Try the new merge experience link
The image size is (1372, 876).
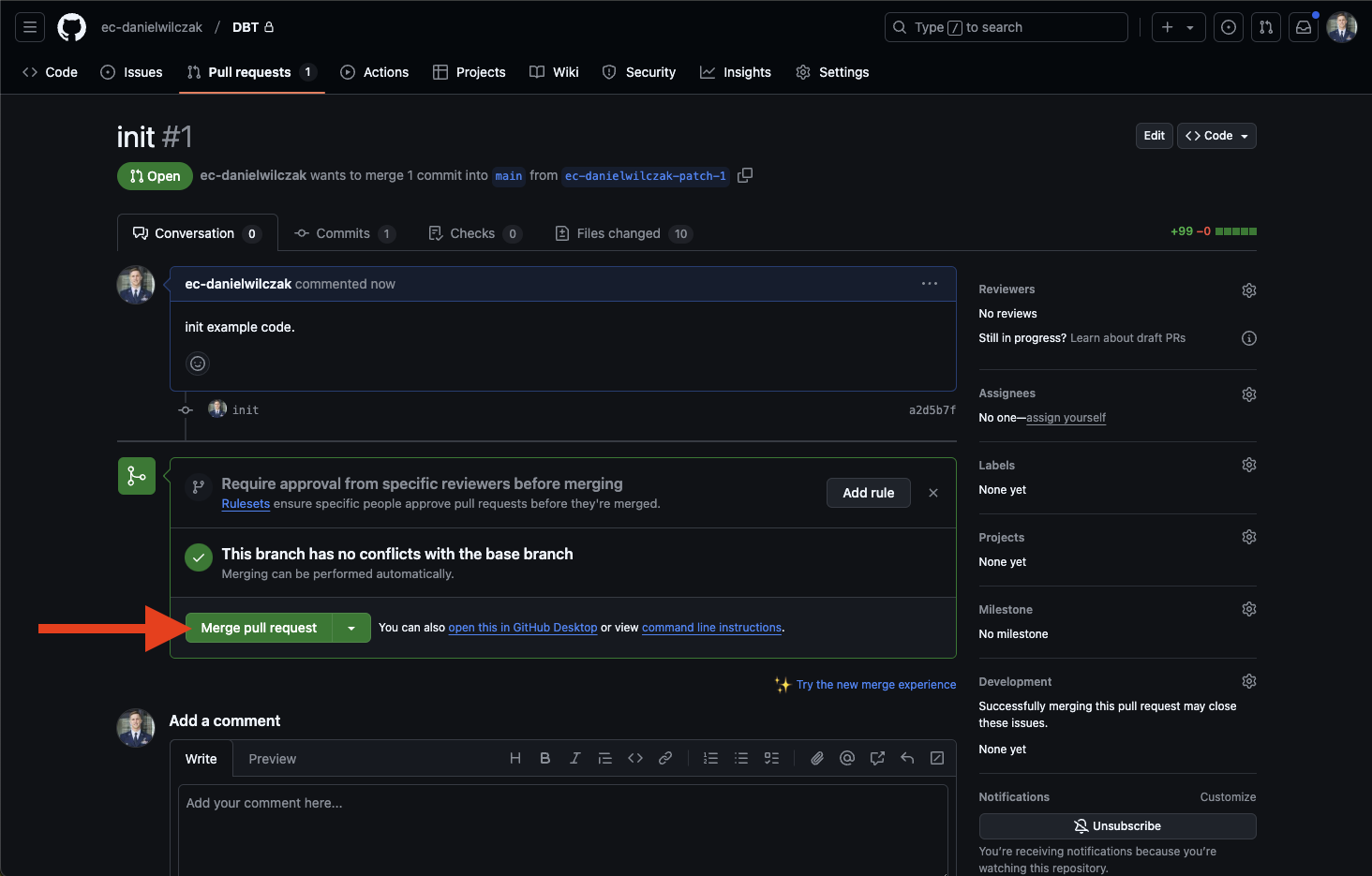click(876, 685)
